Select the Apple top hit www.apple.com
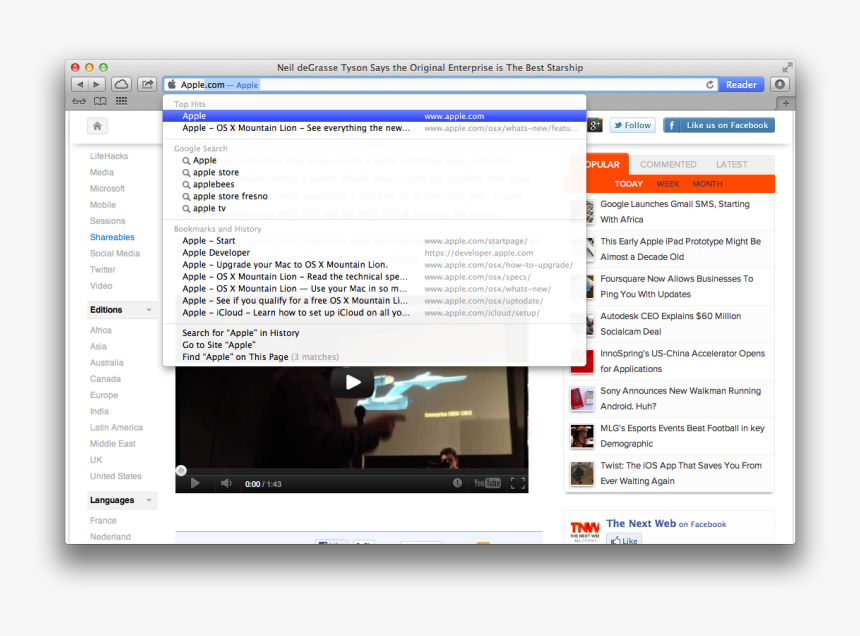 [375, 116]
